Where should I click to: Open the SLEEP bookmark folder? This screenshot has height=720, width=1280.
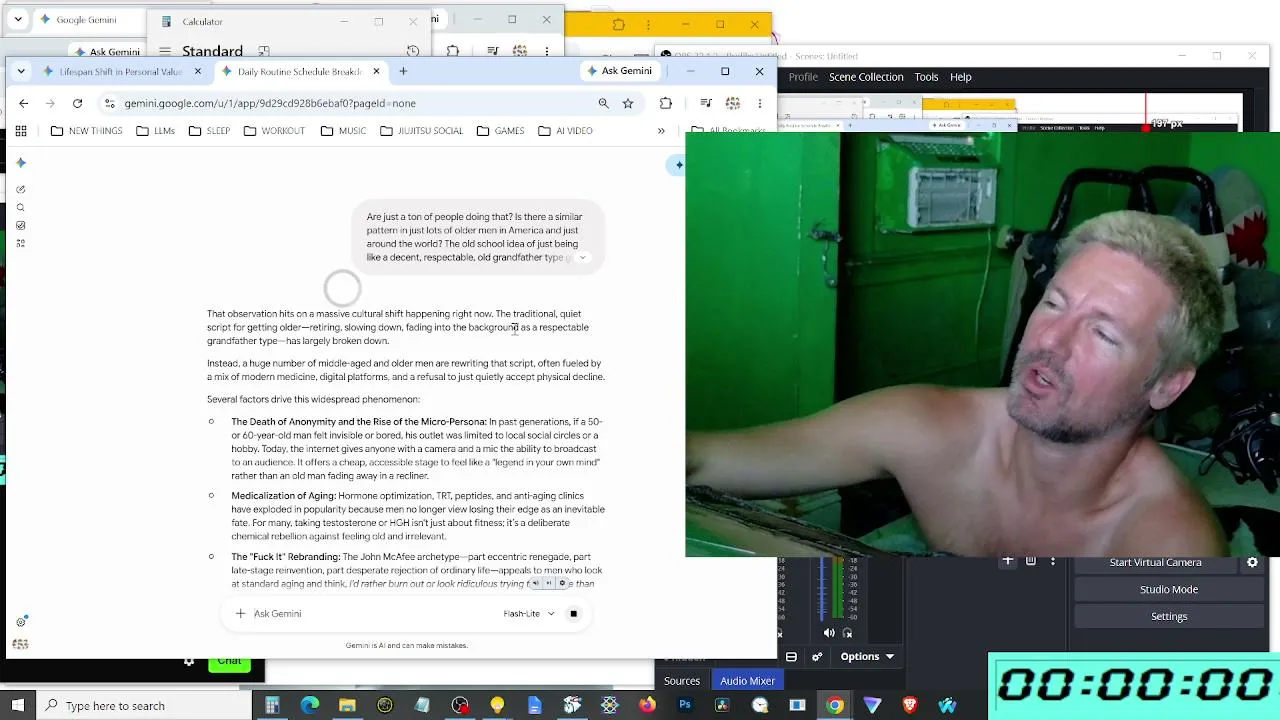tap(209, 131)
